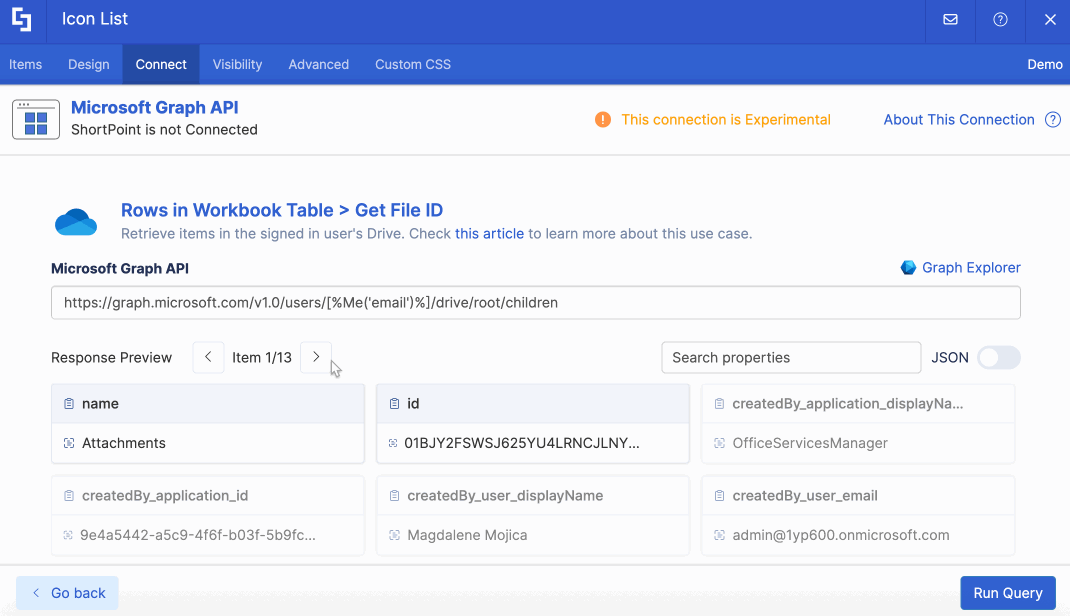The image size is (1070, 616).
Task: Click the Graph Explorer blue gem icon
Action: [908, 267]
